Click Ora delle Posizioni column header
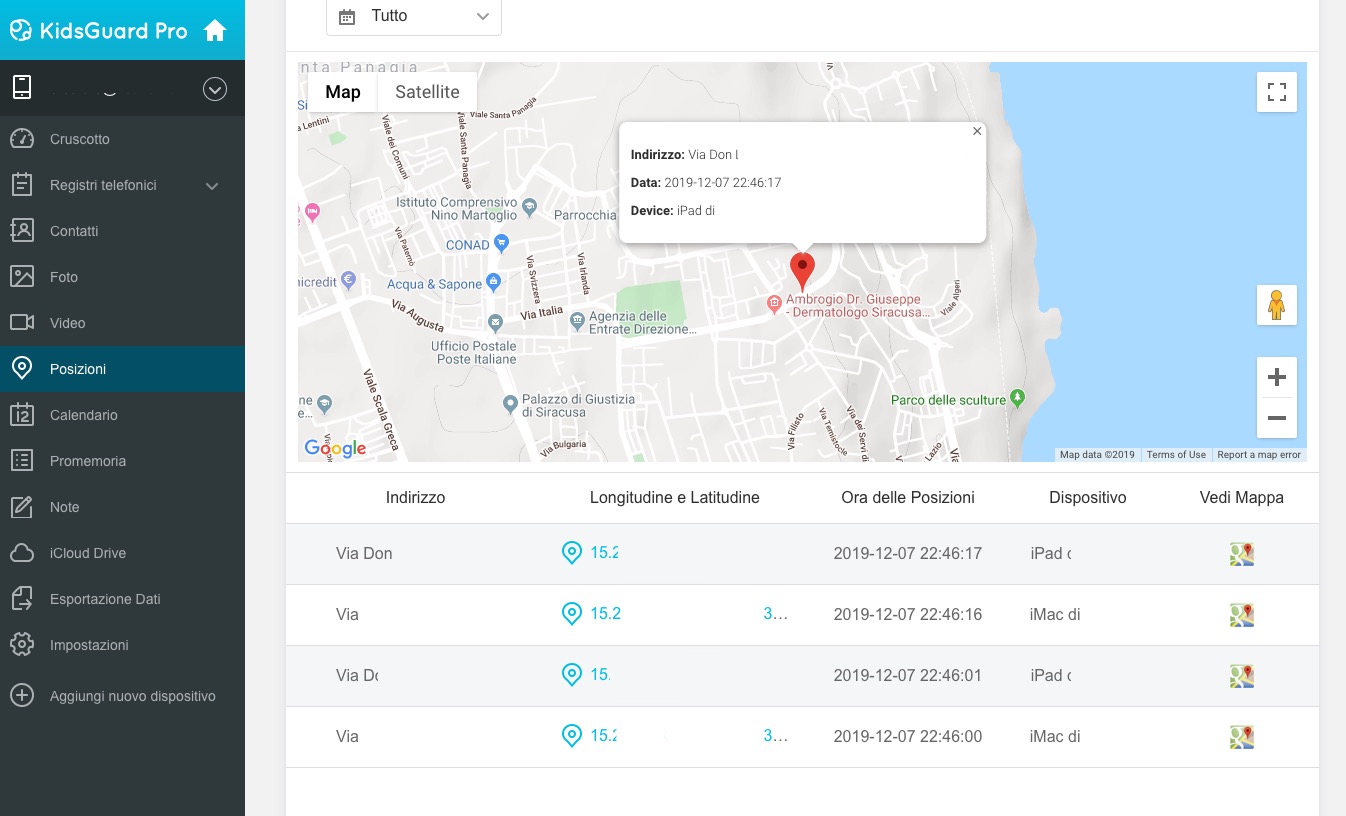 (908, 497)
